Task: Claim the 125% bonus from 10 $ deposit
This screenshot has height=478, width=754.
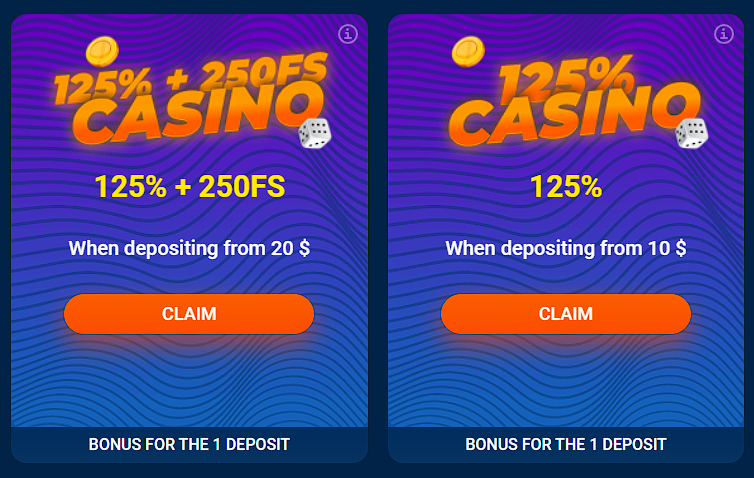Action: pyautogui.click(x=566, y=314)
